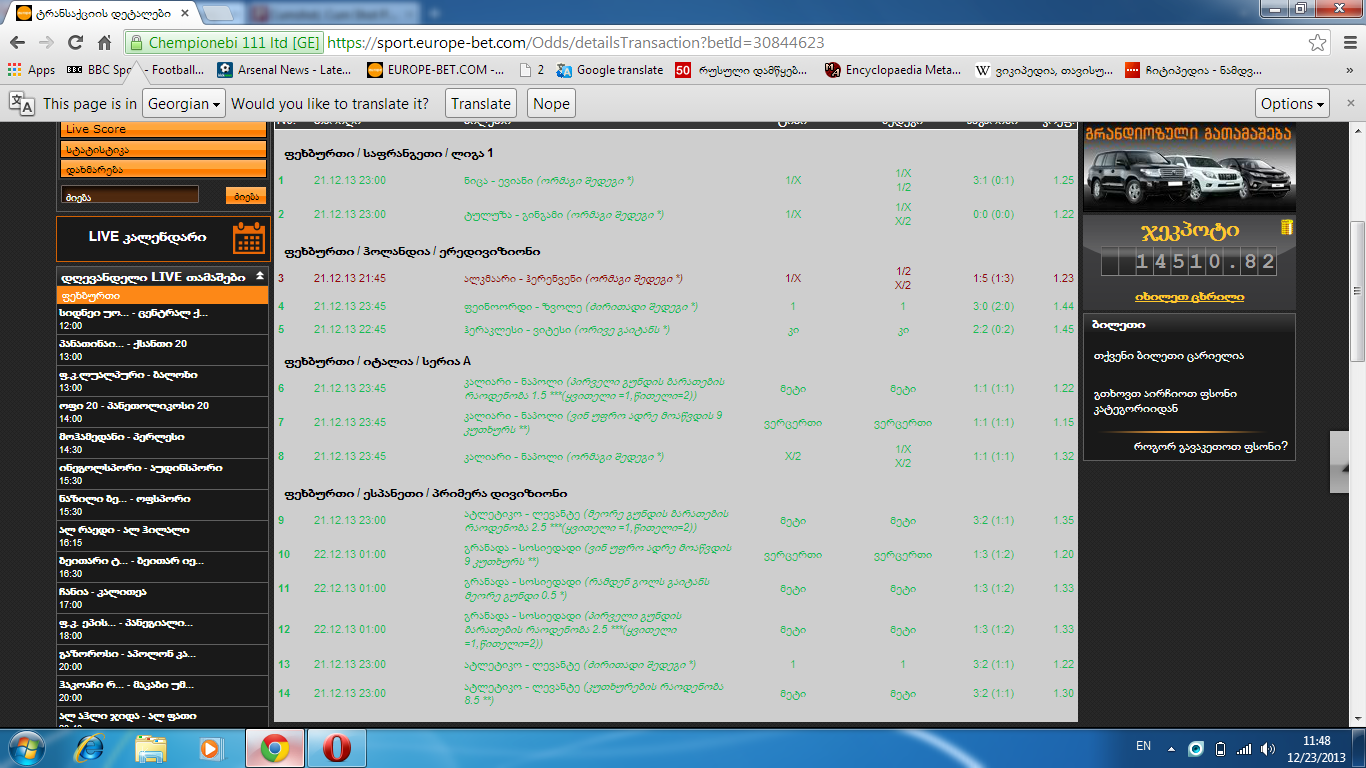
Task: Open the browser home page icon
Action: coord(104,43)
